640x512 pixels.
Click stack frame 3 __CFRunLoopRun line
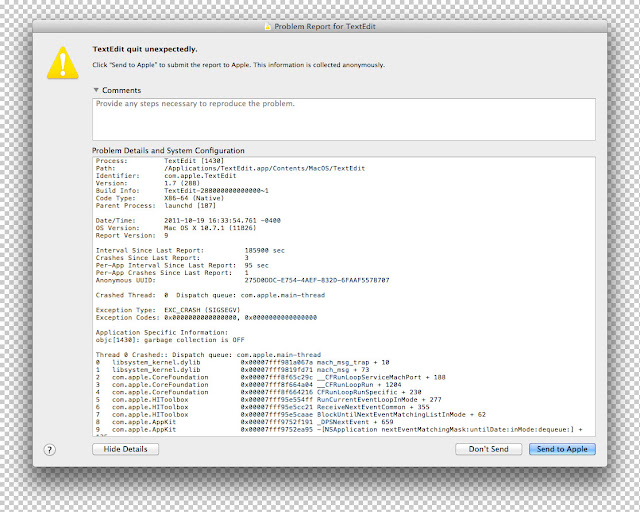pos(249,385)
